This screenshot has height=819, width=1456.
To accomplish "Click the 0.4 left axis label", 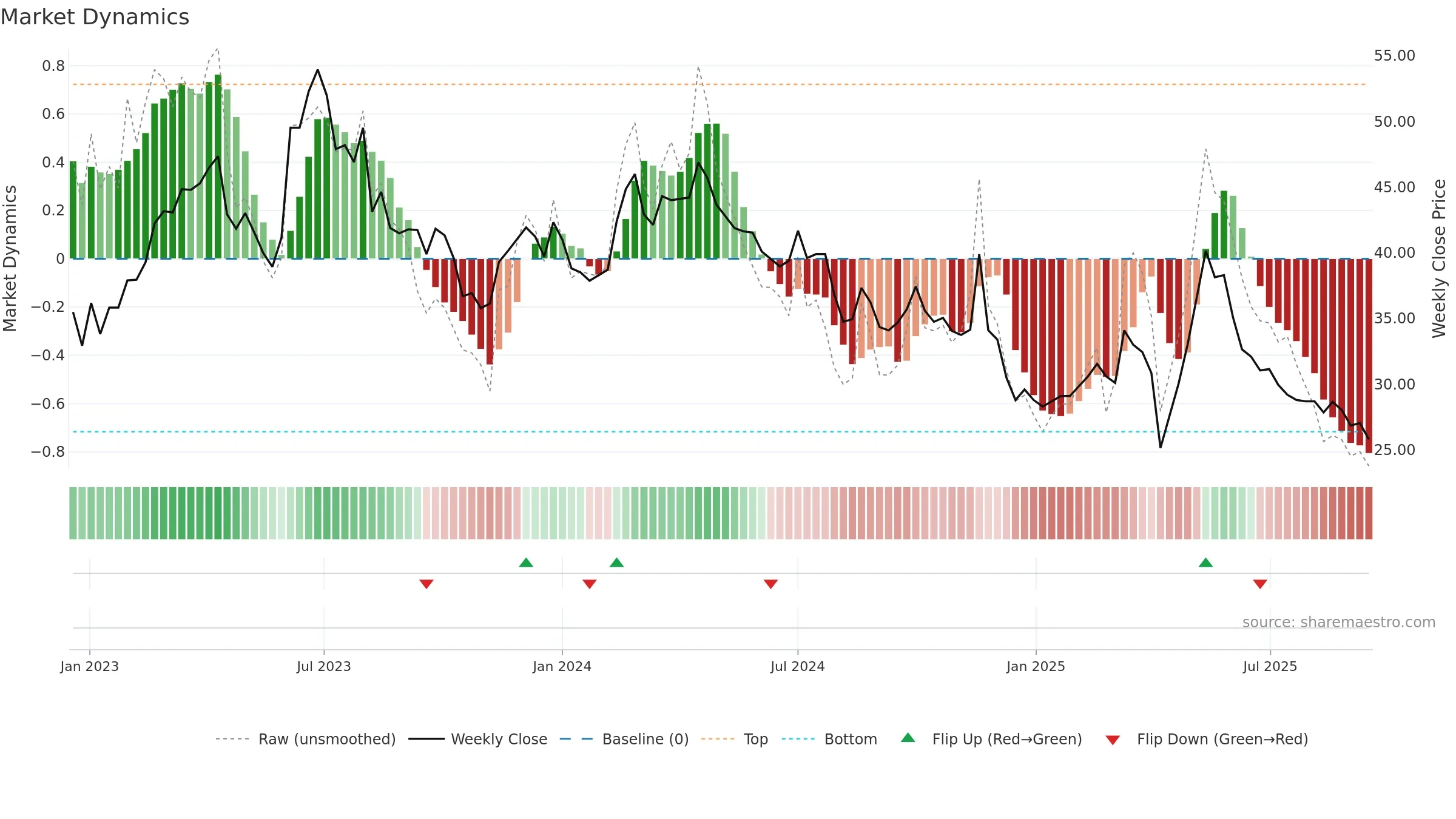I will [x=53, y=162].
